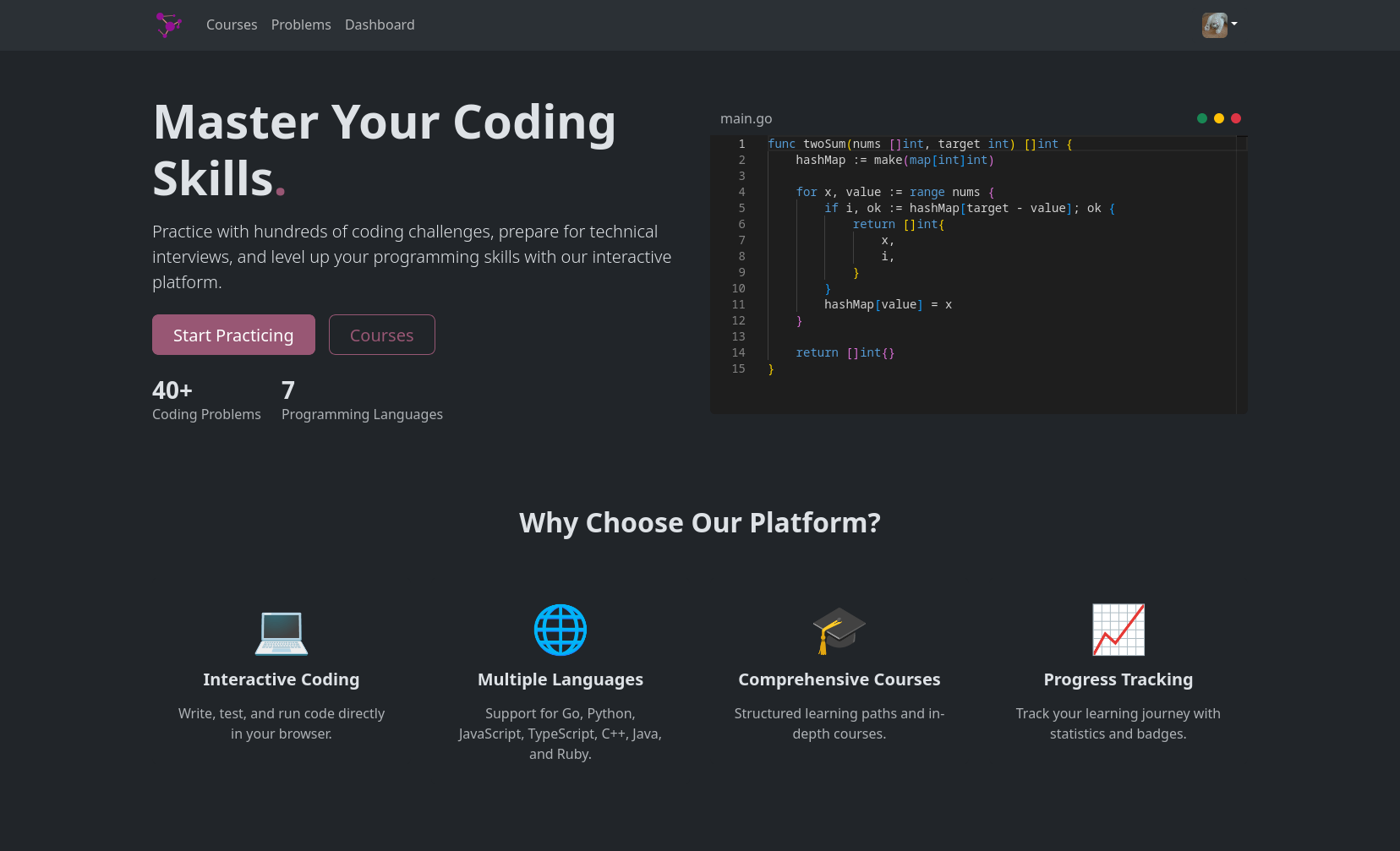Click line 1 func twoSum code
Viewport: 1400px width, 851px height.
coord(920,144)
